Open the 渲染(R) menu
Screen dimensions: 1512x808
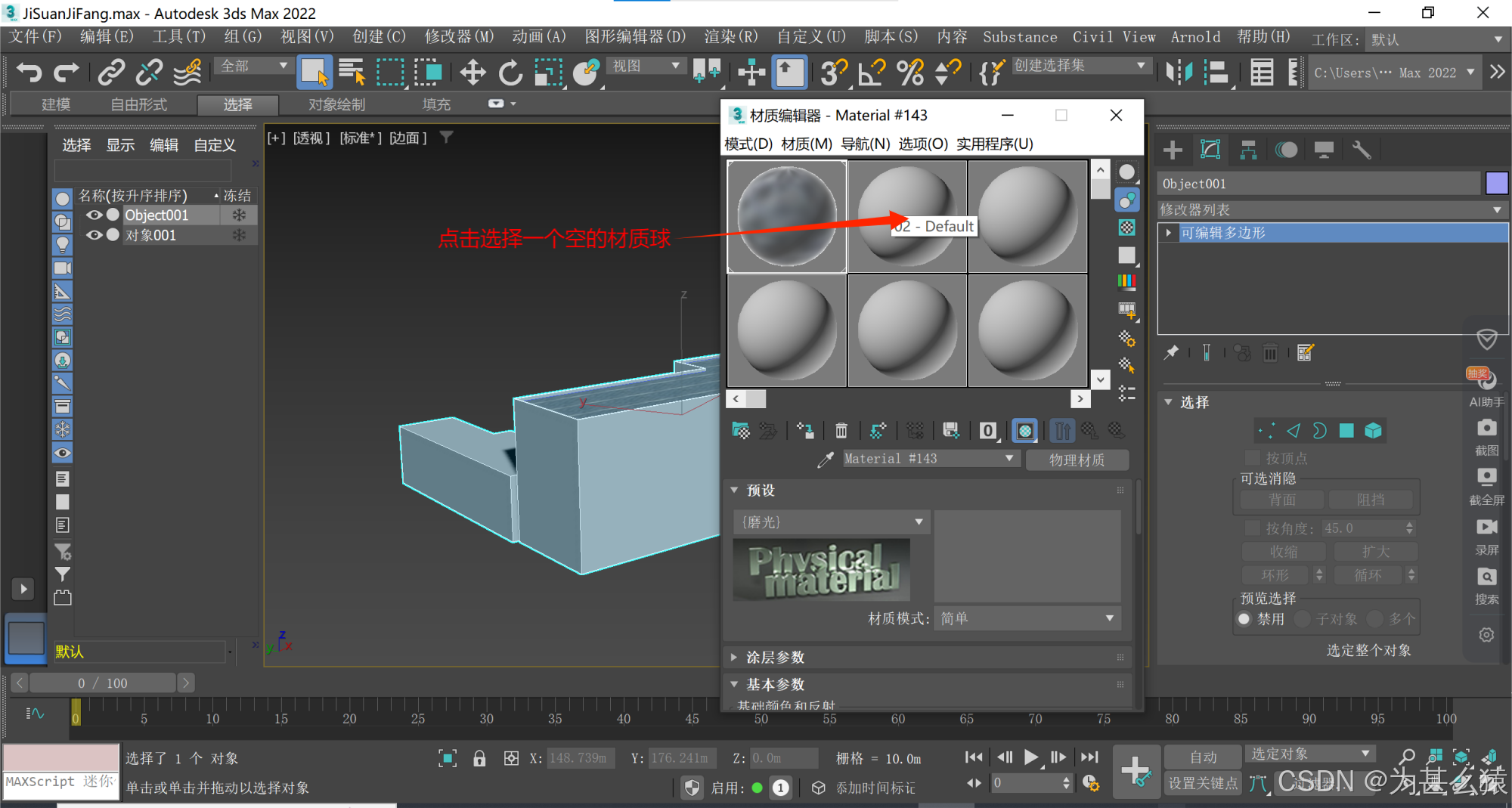click(x=730, y=36)
